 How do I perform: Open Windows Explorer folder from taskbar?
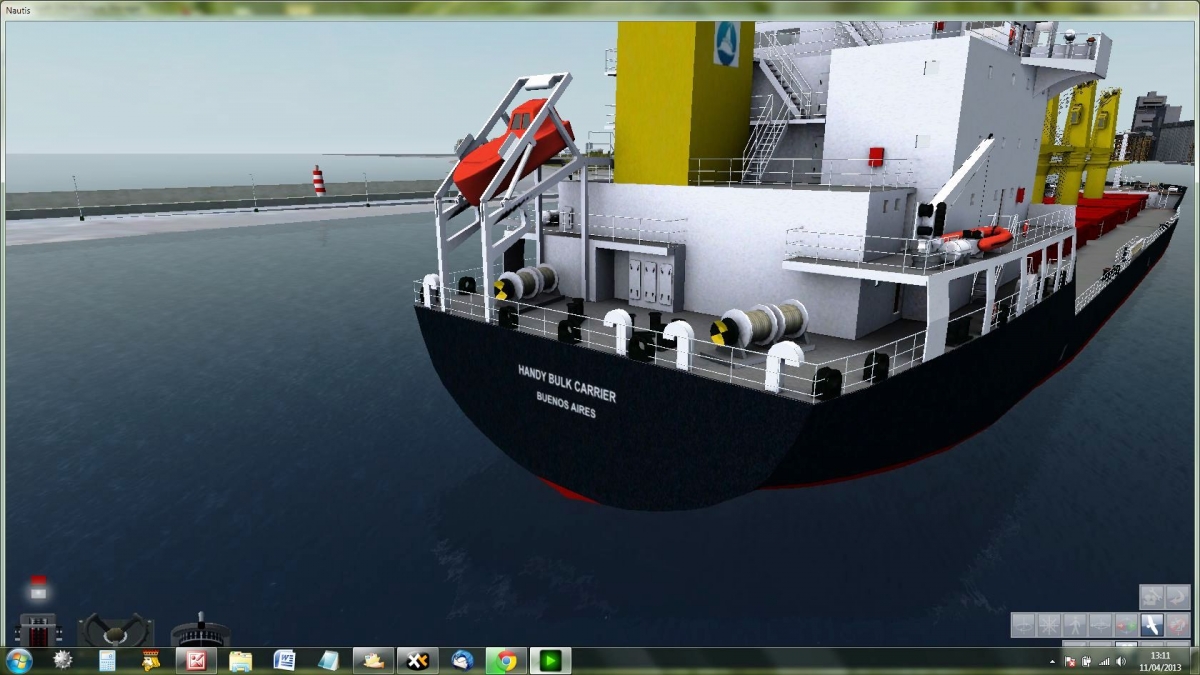click(240, 660)
